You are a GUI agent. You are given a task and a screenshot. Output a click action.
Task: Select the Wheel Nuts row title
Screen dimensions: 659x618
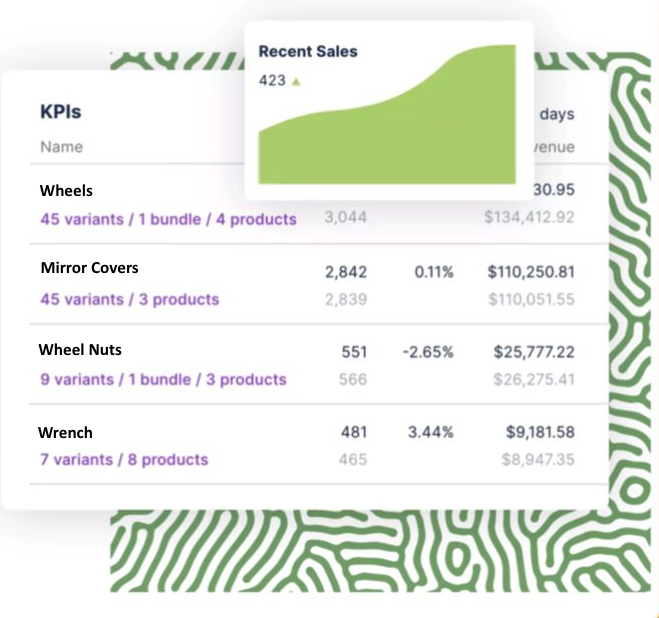point(80,350)
